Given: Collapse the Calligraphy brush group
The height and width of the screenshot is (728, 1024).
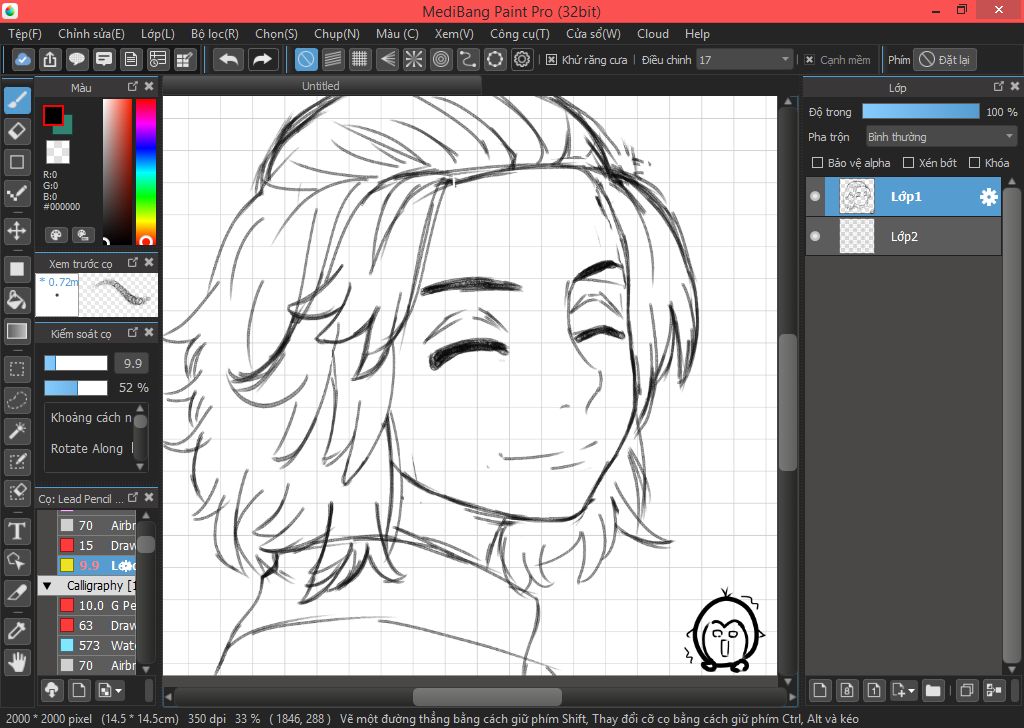Looking at the screenshot, I should click(47, 586).
